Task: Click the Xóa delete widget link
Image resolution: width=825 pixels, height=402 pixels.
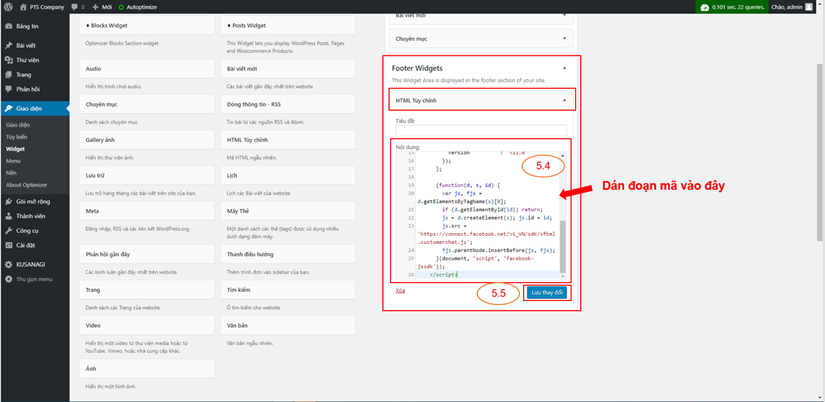Action: coord(400,290)
